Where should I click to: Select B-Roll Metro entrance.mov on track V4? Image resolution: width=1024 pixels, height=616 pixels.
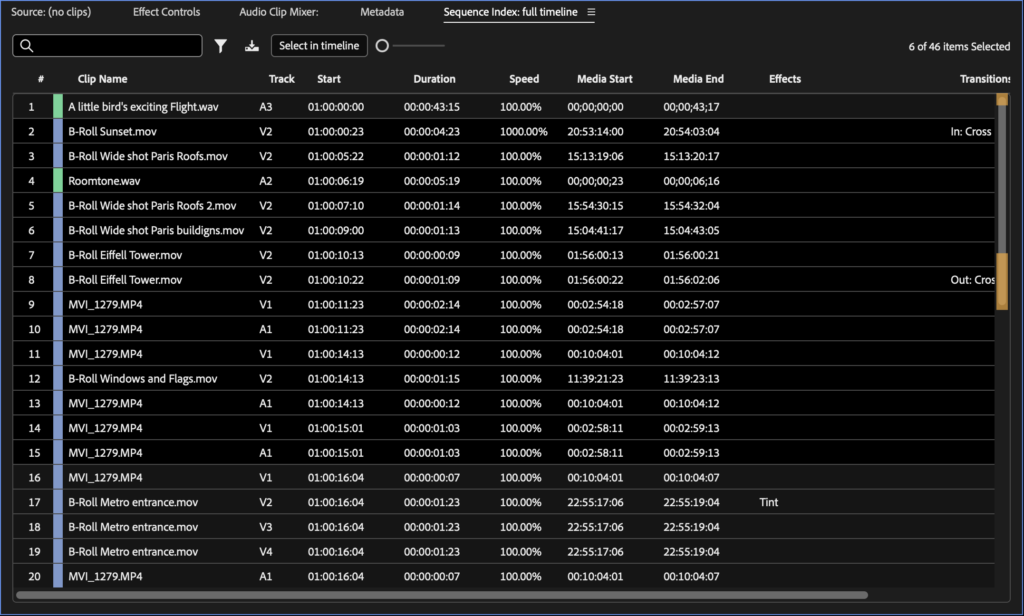133,552
